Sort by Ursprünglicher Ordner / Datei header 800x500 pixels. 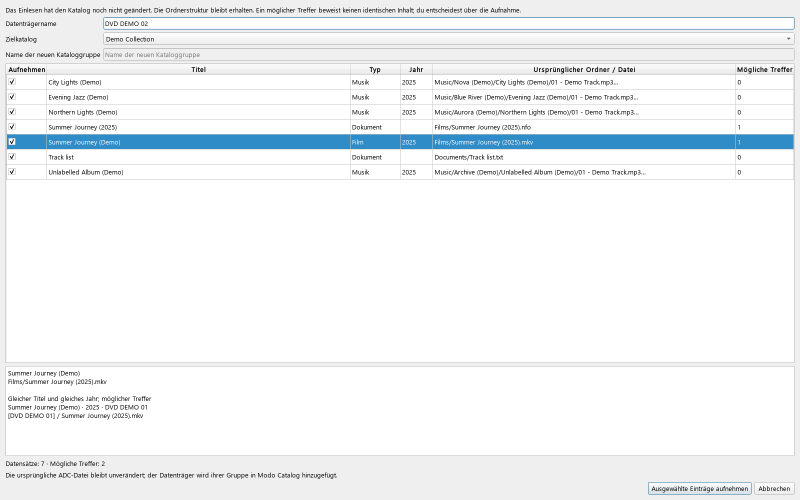[584, 69]
